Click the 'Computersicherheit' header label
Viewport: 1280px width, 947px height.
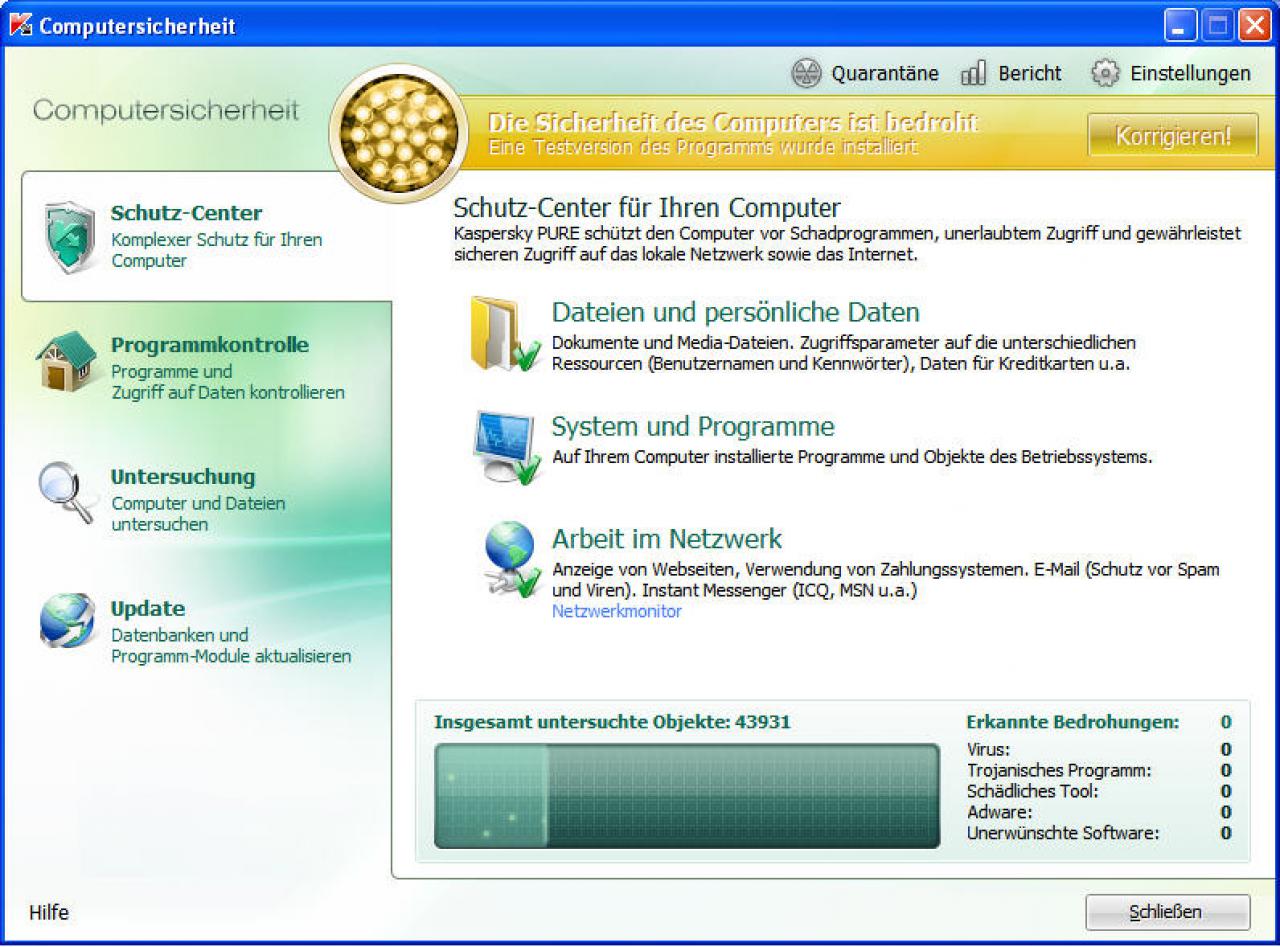coord(166,110)
